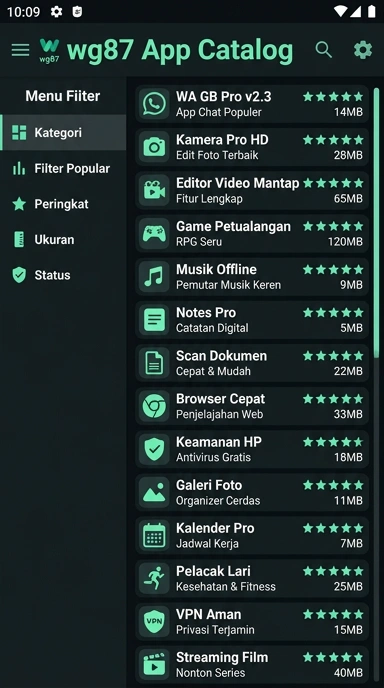The height and width of the screenshot is (688, 384).
Task: Tap the VPN shield icon for VPN Aman
Action: point(154,622)
